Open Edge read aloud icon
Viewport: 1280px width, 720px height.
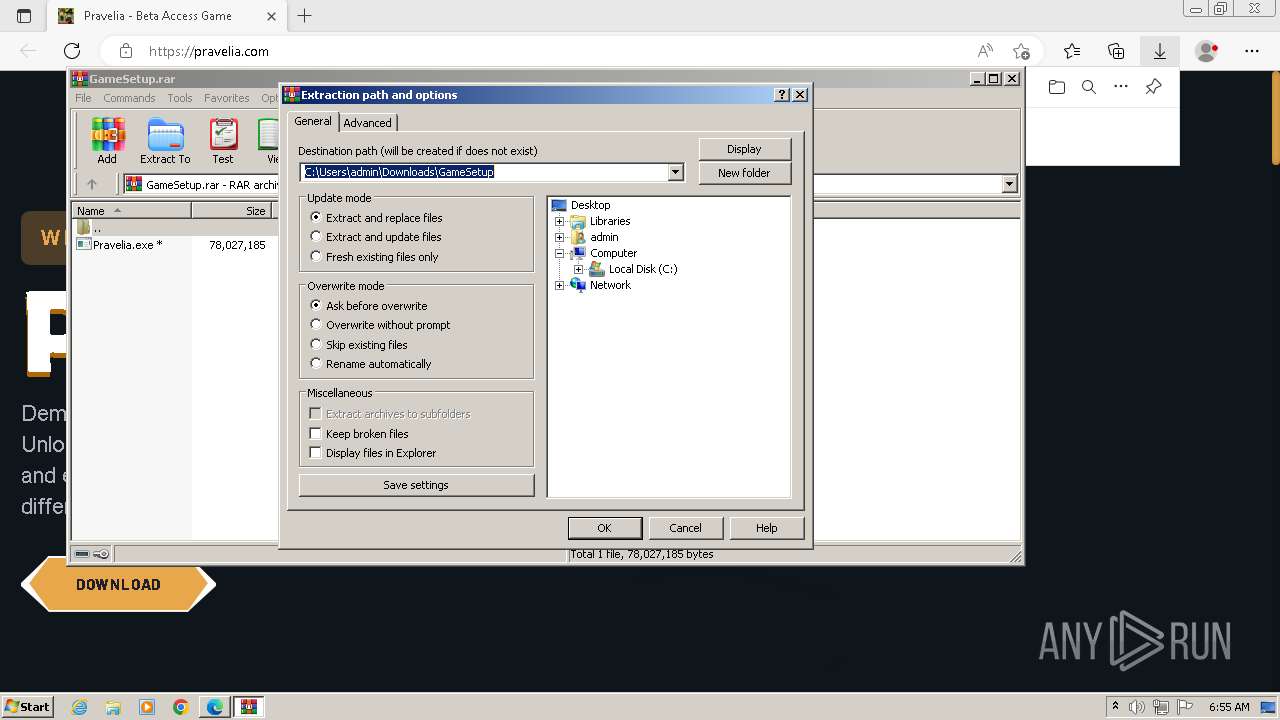click(985, 51)
